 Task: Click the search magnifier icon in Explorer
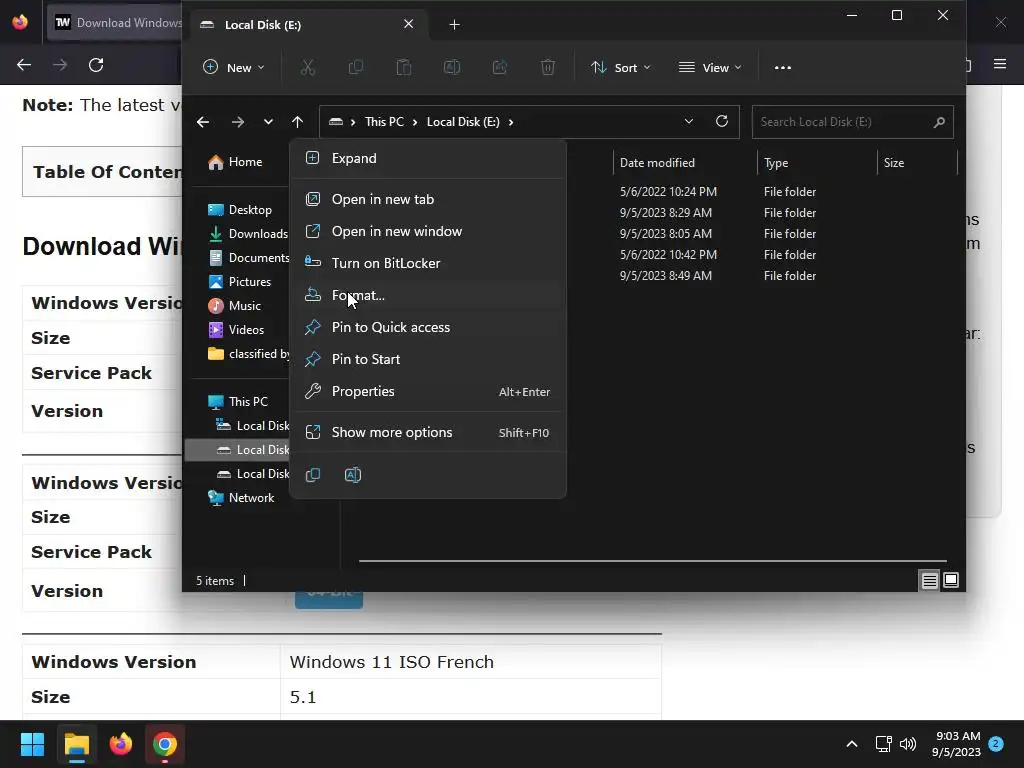pos(939,122)
